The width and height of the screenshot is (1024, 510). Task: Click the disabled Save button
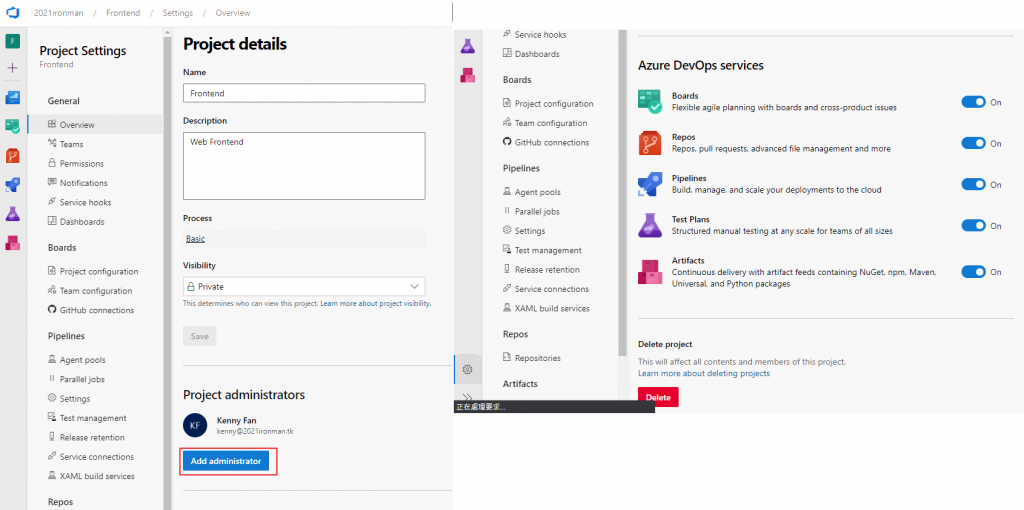coord(199,336)
